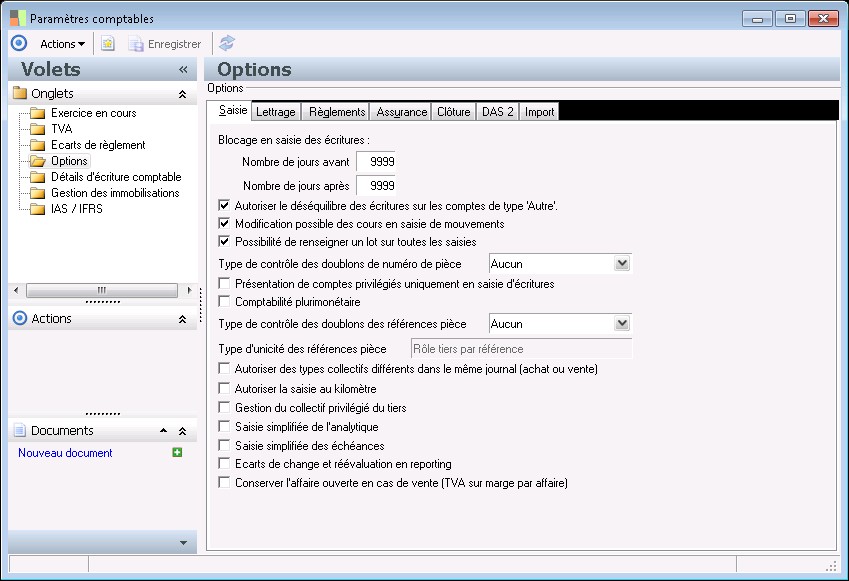Click the blue circle icon beside Actions menu
The height and width of the screenshot is (581, 849).
click(18, 44)
